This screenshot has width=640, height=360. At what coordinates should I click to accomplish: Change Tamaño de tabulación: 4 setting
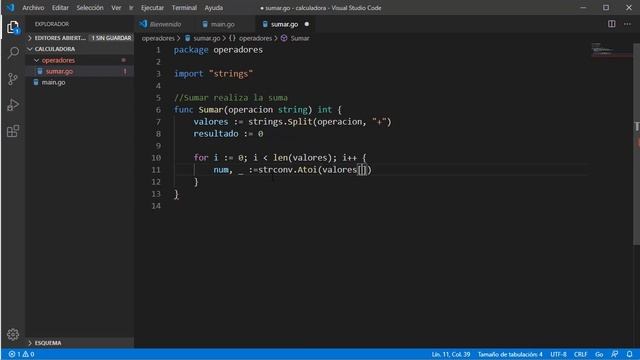[x=510, y=354]
